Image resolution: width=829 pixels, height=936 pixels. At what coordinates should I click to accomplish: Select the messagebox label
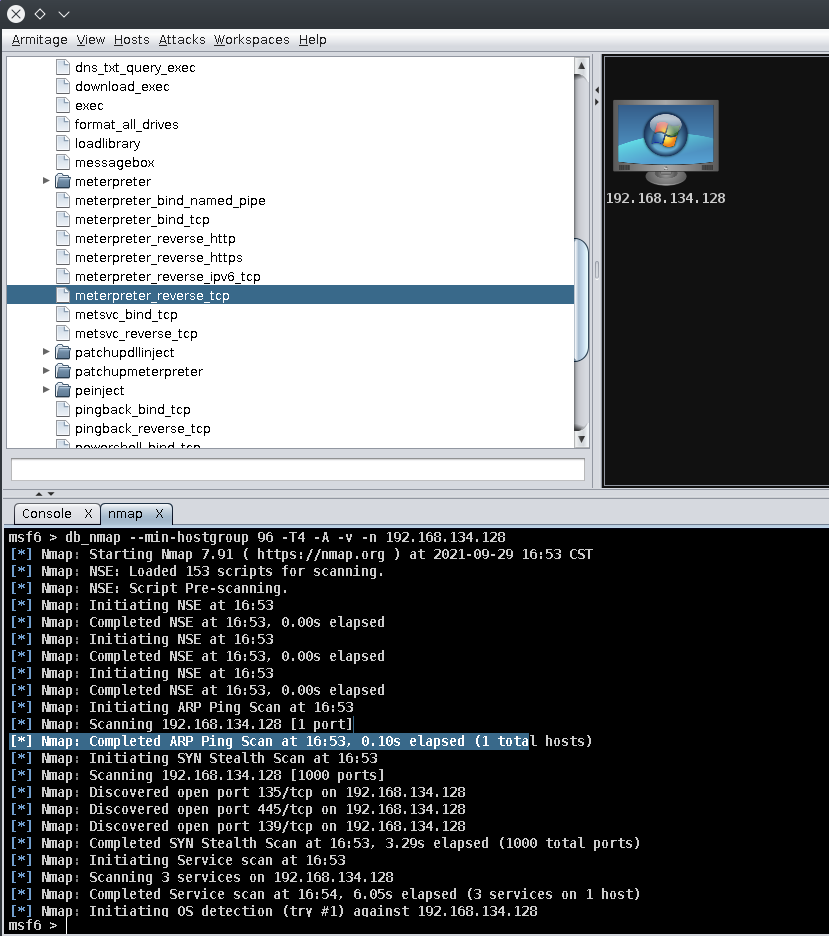pos(115,162)
